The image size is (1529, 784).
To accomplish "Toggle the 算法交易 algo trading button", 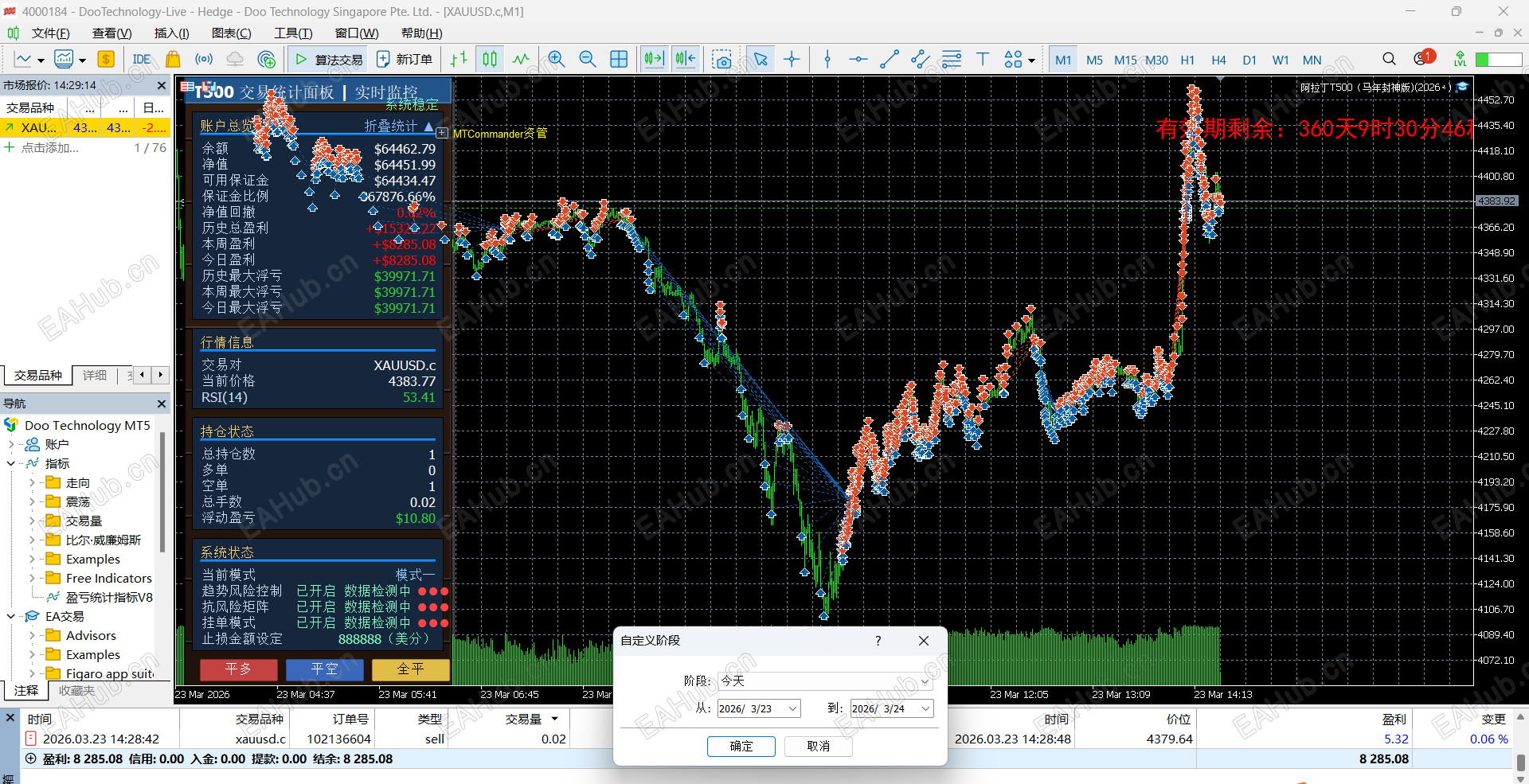I will [328, 60].
